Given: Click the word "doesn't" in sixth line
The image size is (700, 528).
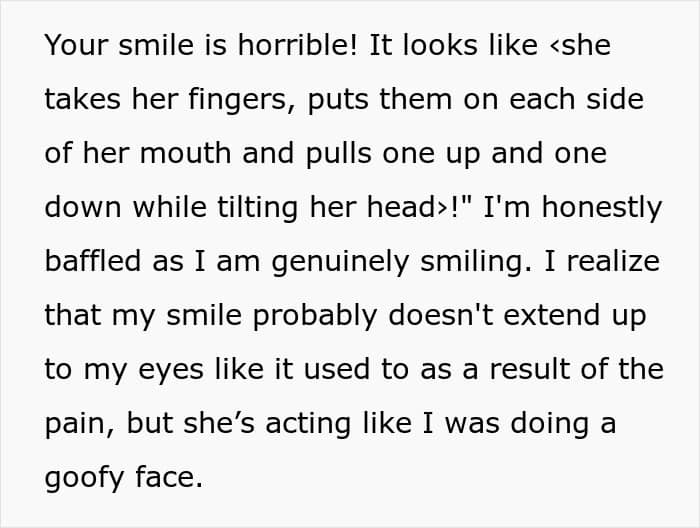Looking at the screenshot, I should coord(441,315).
